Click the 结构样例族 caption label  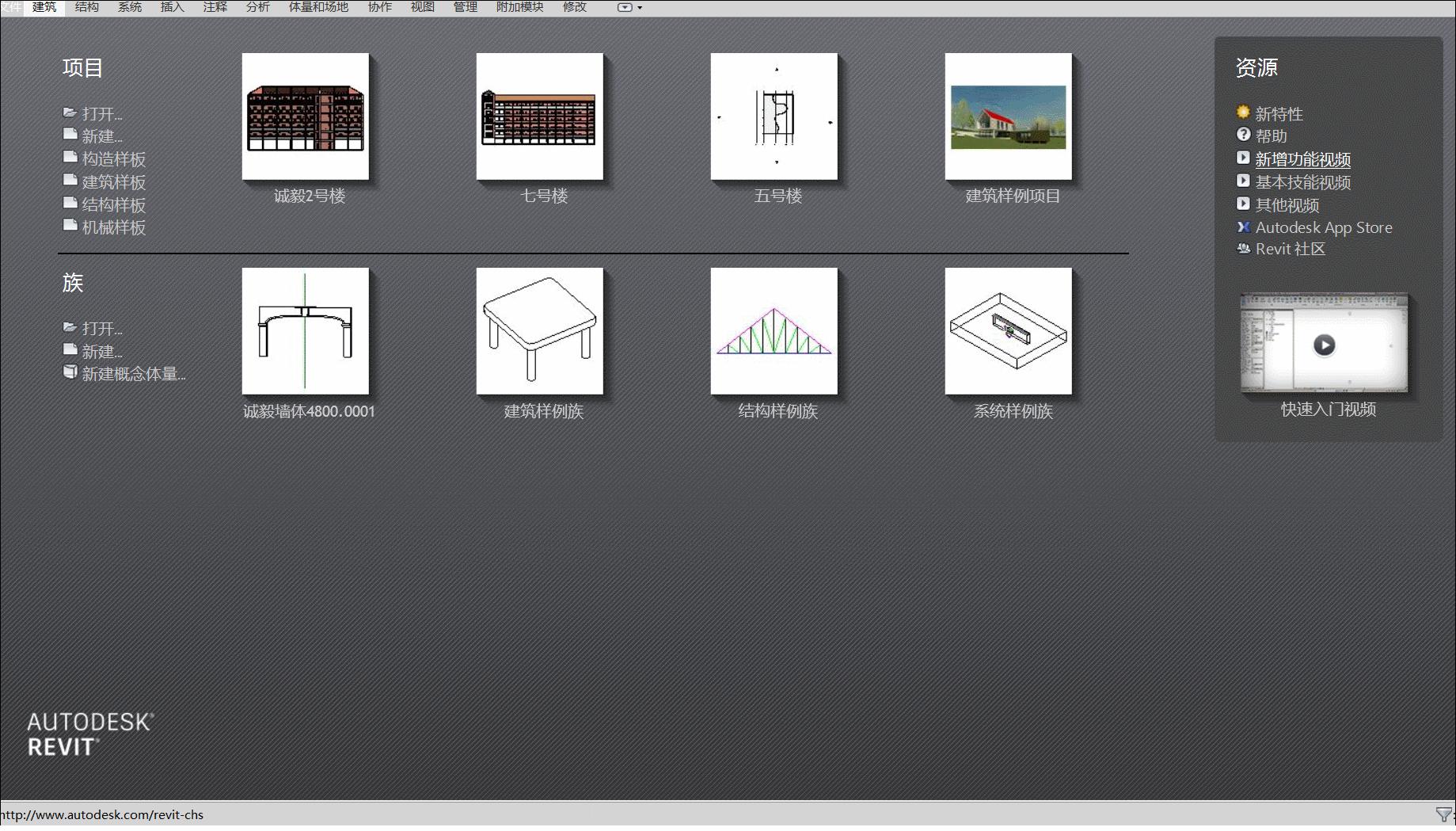(778, 411)
